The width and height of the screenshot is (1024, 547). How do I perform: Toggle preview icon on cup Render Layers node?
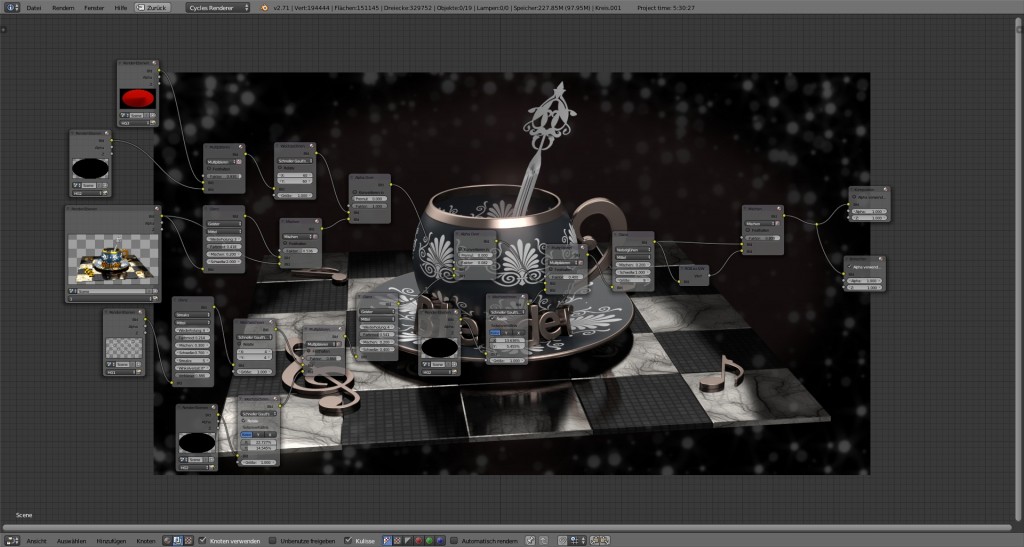(x=157, y=210)
